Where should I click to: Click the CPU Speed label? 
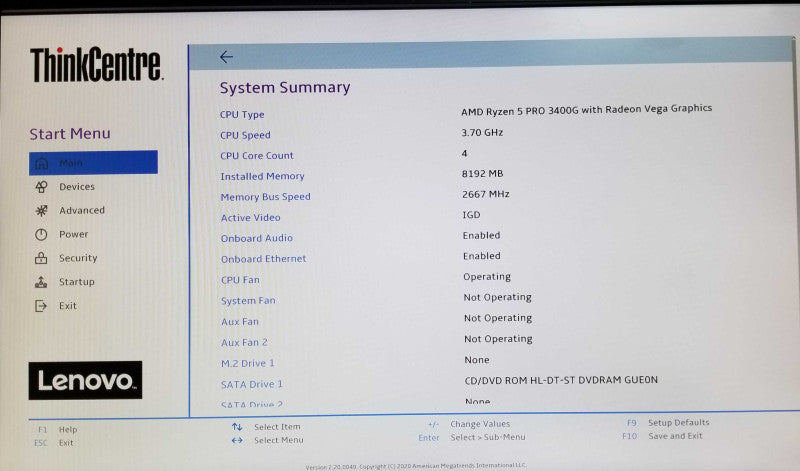245,135
